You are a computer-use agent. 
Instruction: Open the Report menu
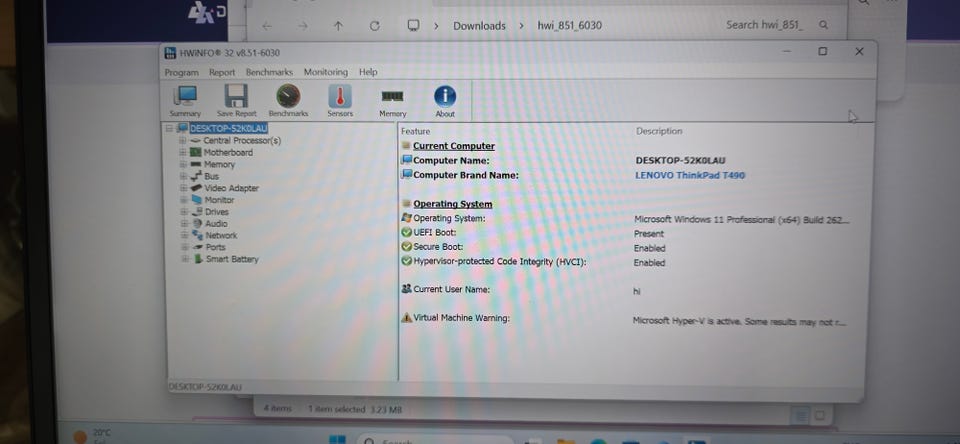pos(222,72)
